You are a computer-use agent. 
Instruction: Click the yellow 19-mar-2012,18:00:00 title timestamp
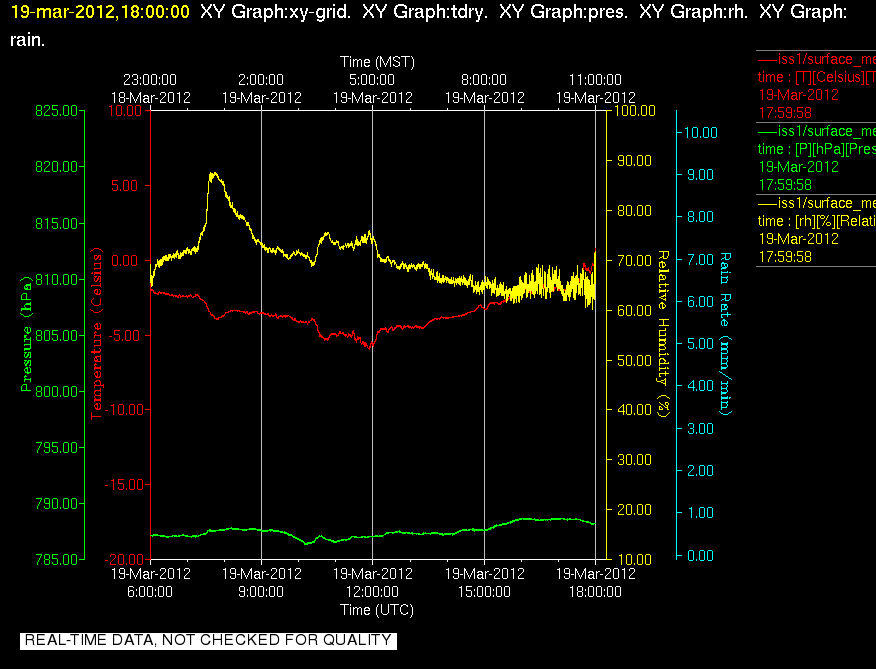point(100,12)
